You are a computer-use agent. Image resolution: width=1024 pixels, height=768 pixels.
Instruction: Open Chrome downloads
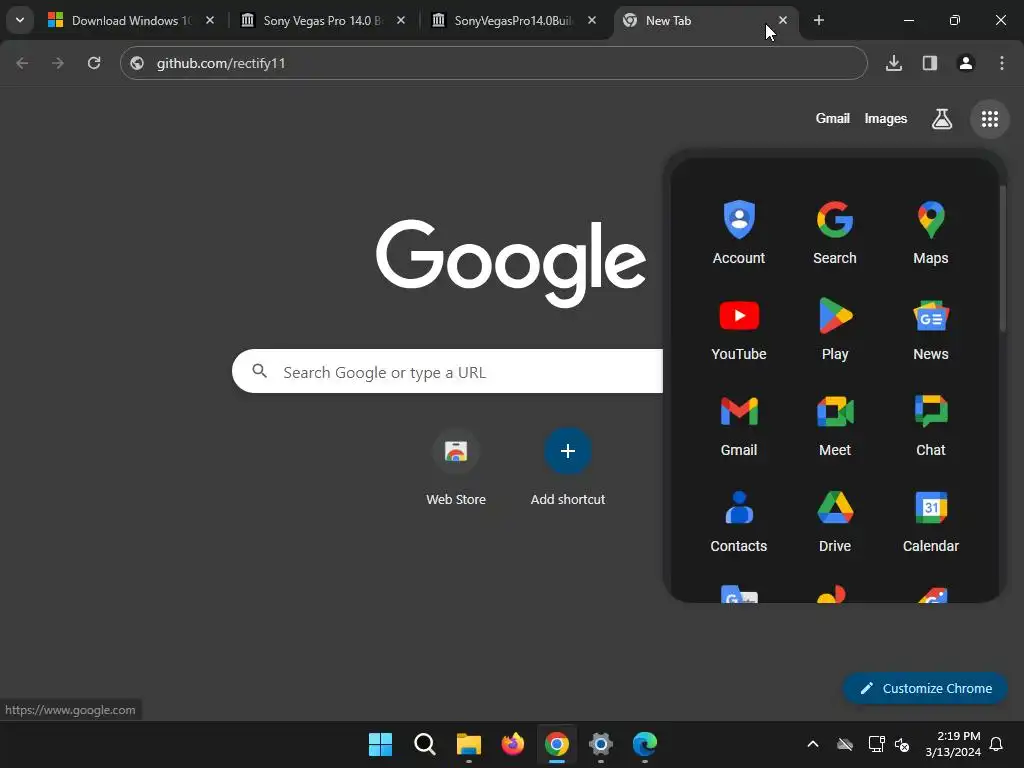click(x=894, y=63)
